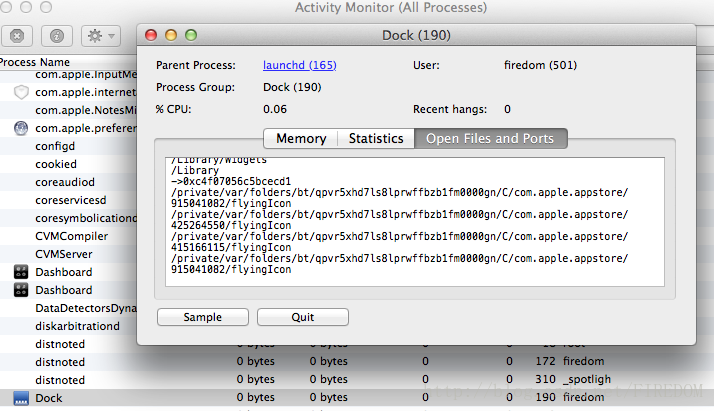Viewport: 714px width, 411px height.
Task: Switch to the Memory tab
Action: [x=301, y=138]
